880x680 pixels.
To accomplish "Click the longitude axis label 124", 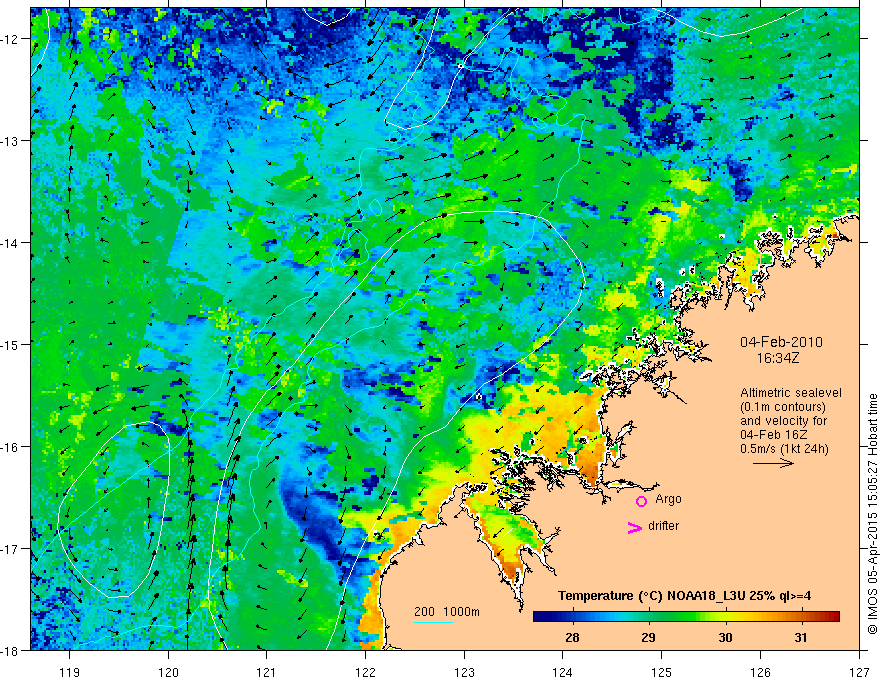I will (x=563, y=672).
